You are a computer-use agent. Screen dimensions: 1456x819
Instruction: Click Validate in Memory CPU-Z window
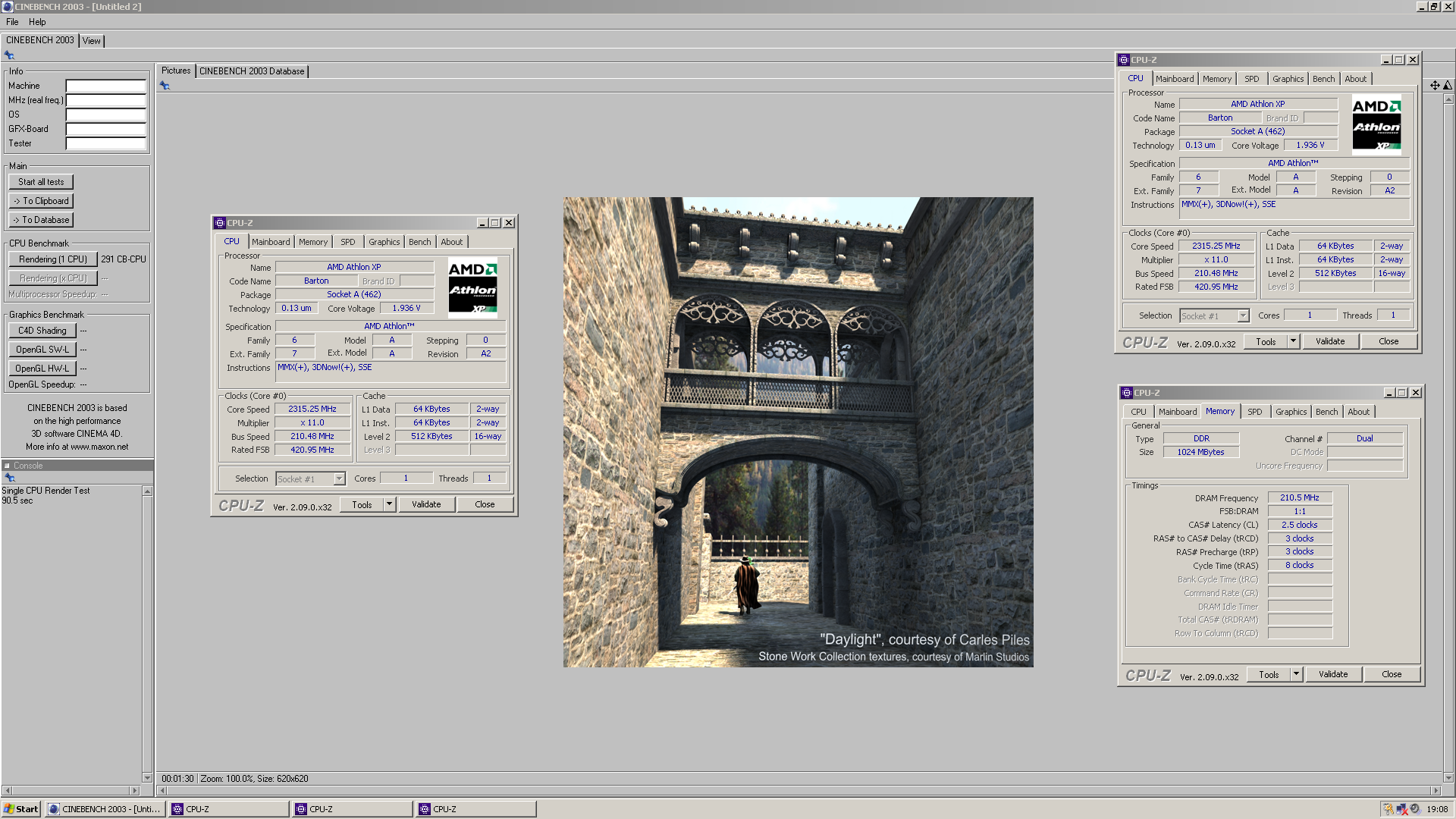[1333, 674]
